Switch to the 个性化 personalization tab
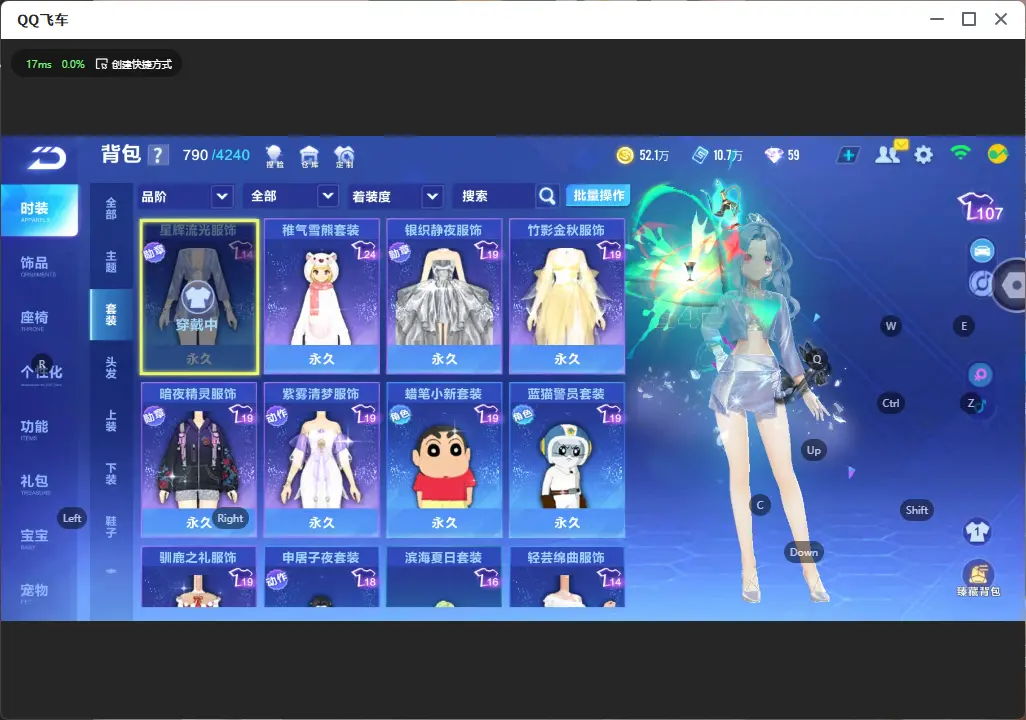 39,374
